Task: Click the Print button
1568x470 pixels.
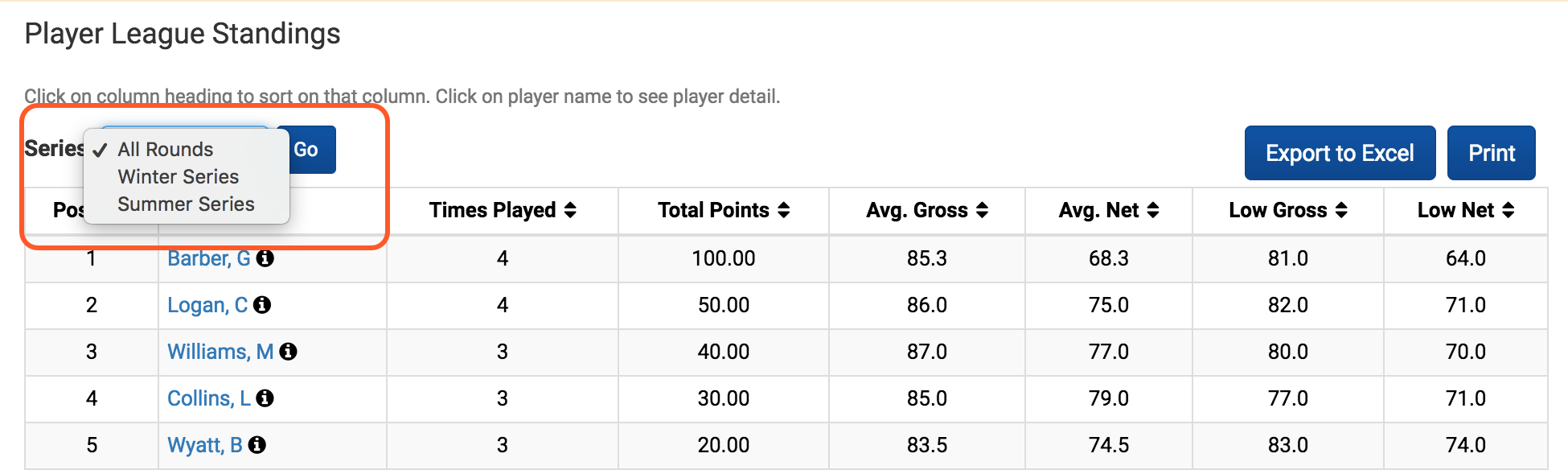Action: (1492, 153)
